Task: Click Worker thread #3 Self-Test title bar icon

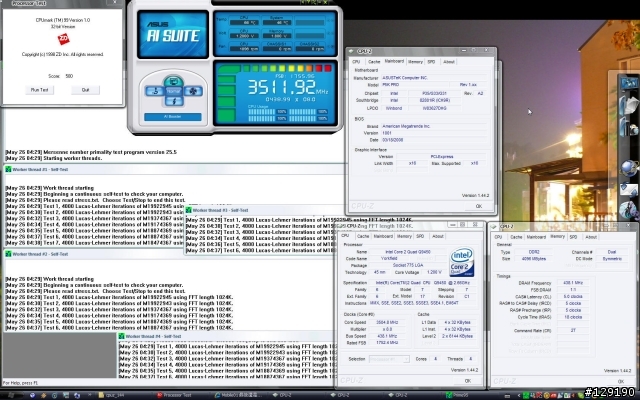Action: [189, 210]
